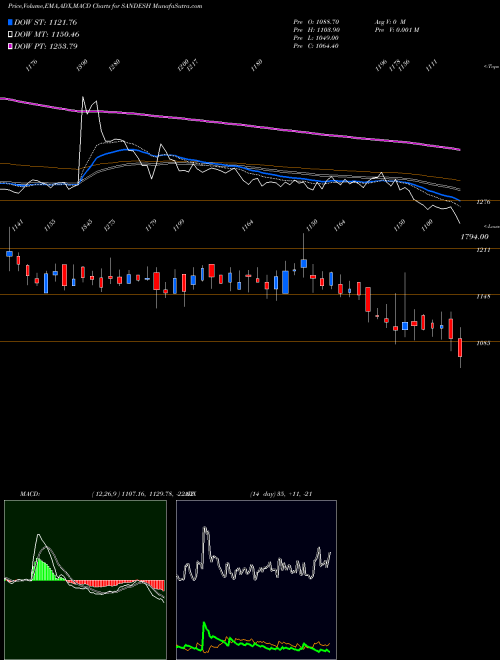Image resolution: width=500 pixels, height=660 pixels.
Task: Click the 'Pre C: 1064.40' value
Action: [316, 46]
